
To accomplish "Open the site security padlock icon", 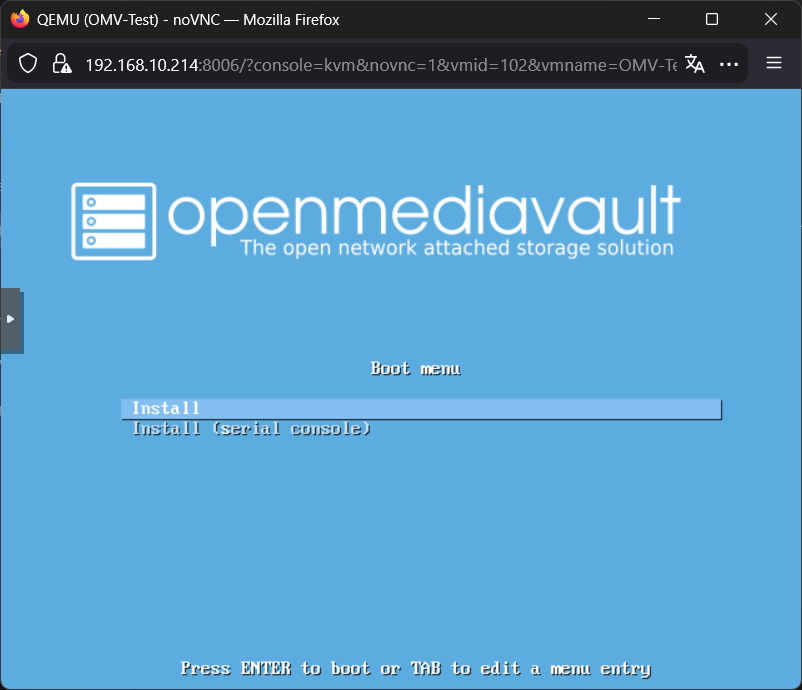I will (61, 64).
